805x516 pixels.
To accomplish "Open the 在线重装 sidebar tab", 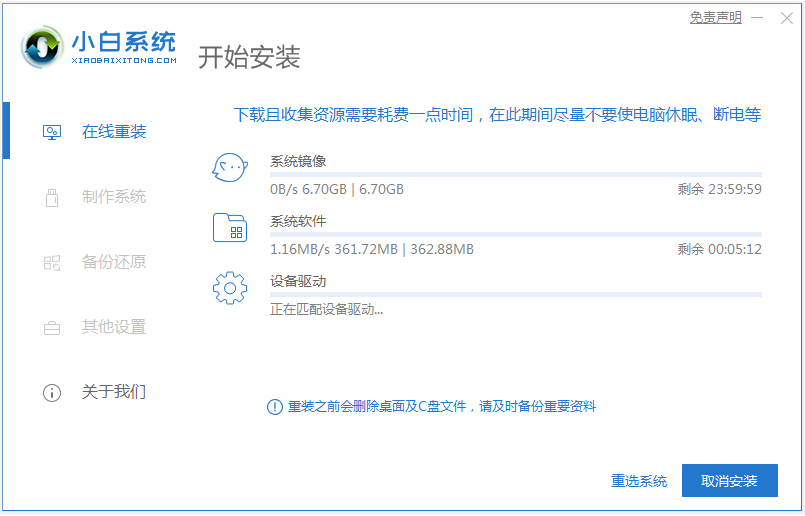I will coord(114,132).
